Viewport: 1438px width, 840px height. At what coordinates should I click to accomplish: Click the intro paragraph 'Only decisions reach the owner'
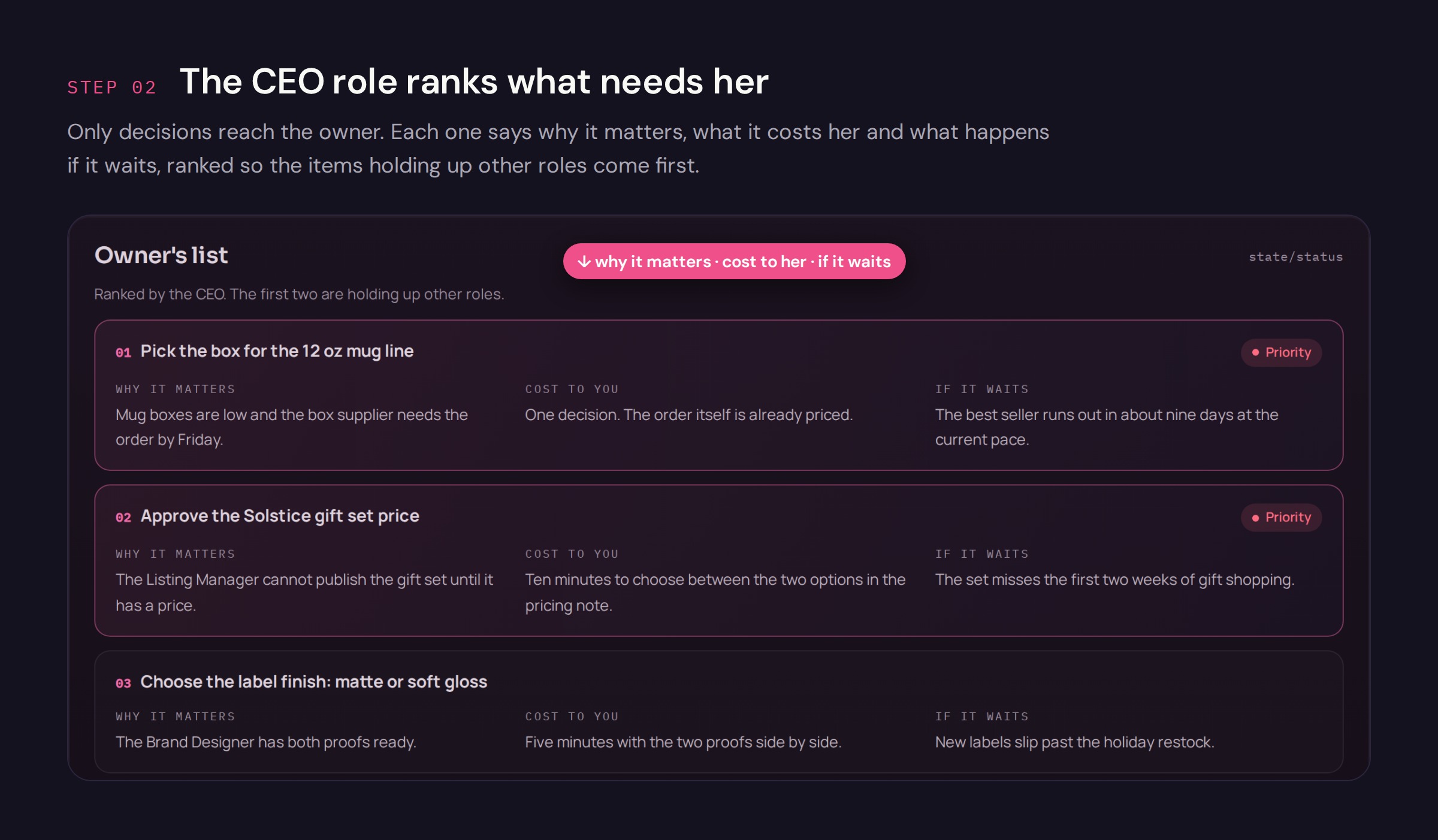[x=558, y=149]
